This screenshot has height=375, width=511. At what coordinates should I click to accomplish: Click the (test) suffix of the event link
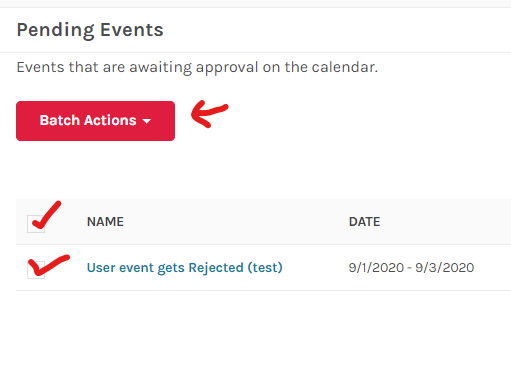point(265,268)
